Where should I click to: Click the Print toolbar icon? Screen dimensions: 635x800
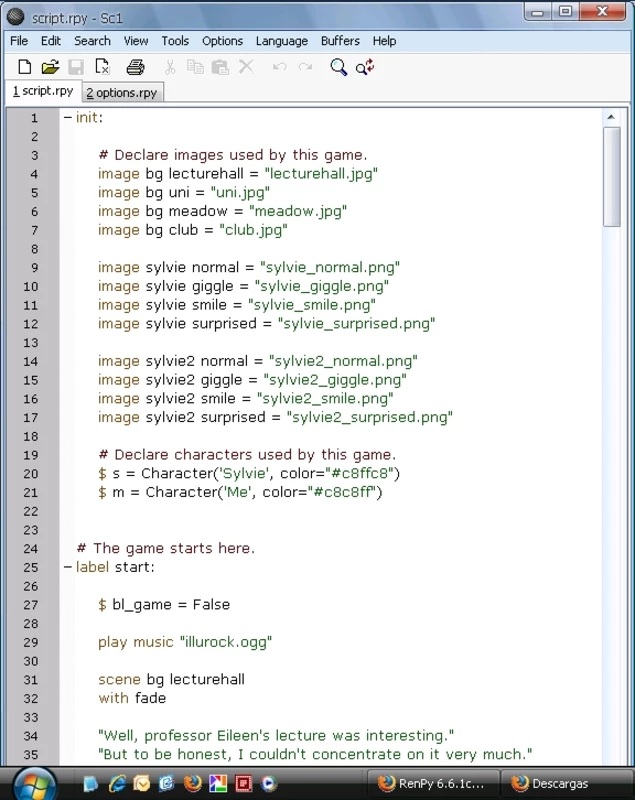[136, 67]
